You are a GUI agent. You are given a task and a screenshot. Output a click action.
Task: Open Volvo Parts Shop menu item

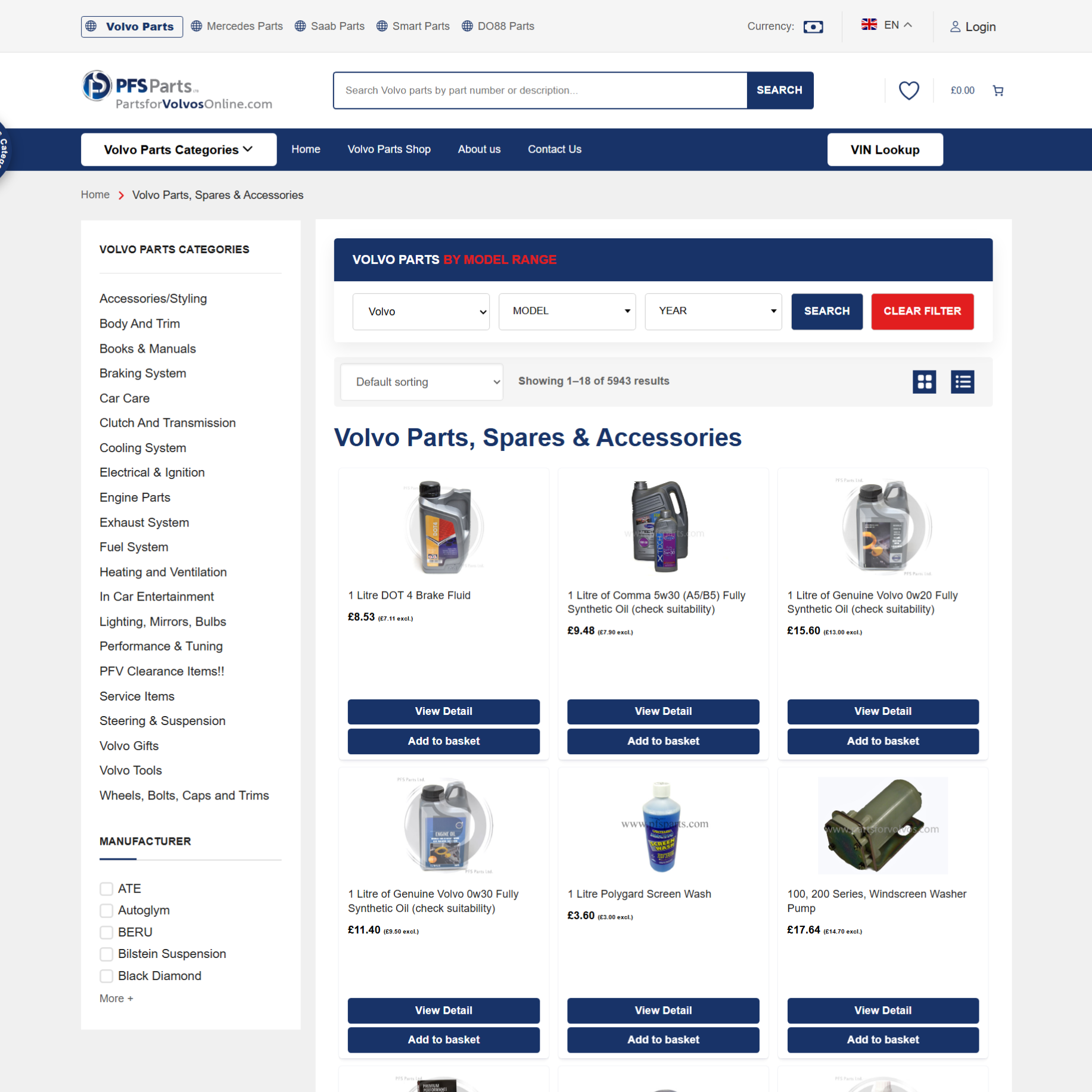coord(389,150)
